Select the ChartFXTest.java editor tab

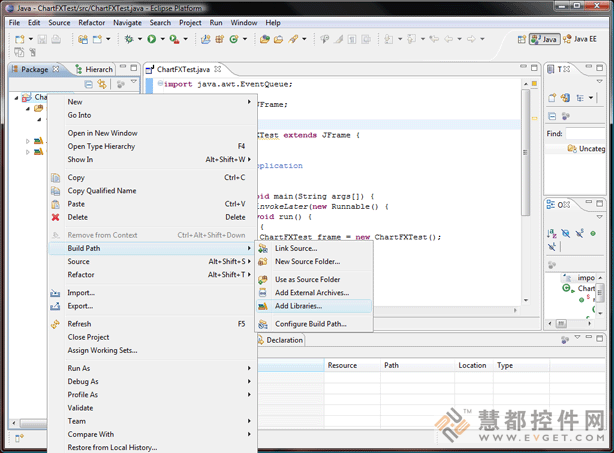(x=183, y=69)
